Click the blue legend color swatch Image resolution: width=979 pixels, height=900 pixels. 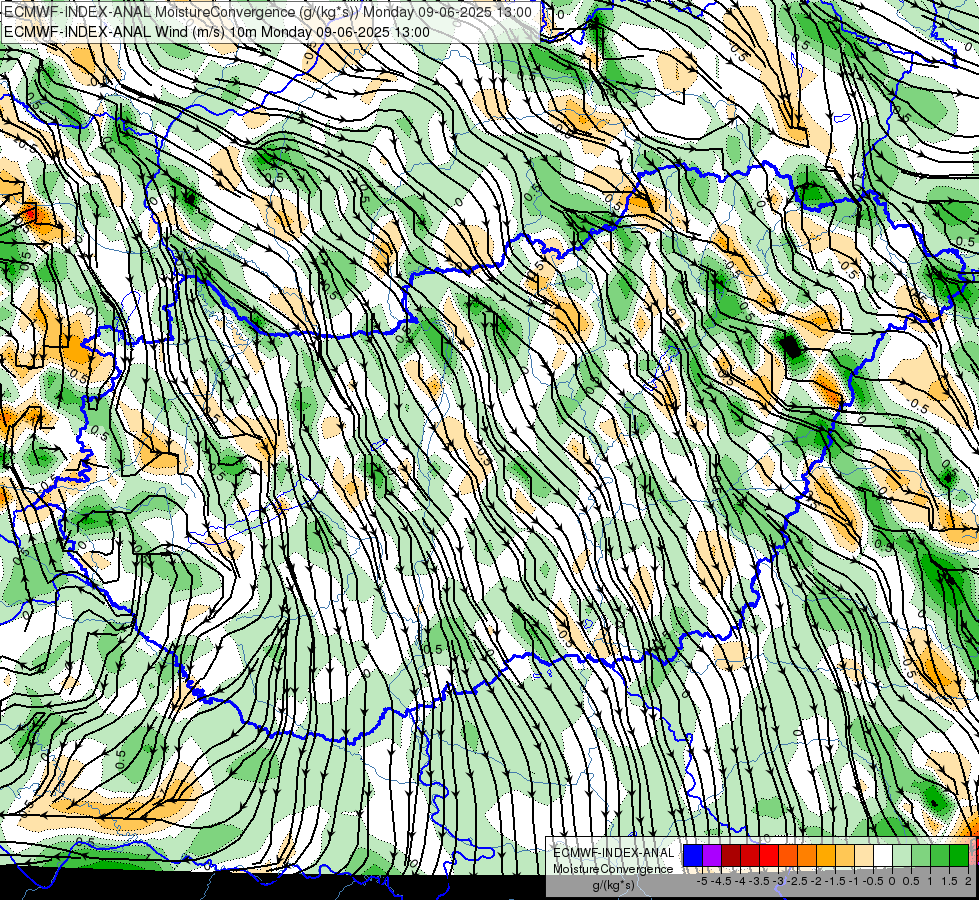click(693, 855)
